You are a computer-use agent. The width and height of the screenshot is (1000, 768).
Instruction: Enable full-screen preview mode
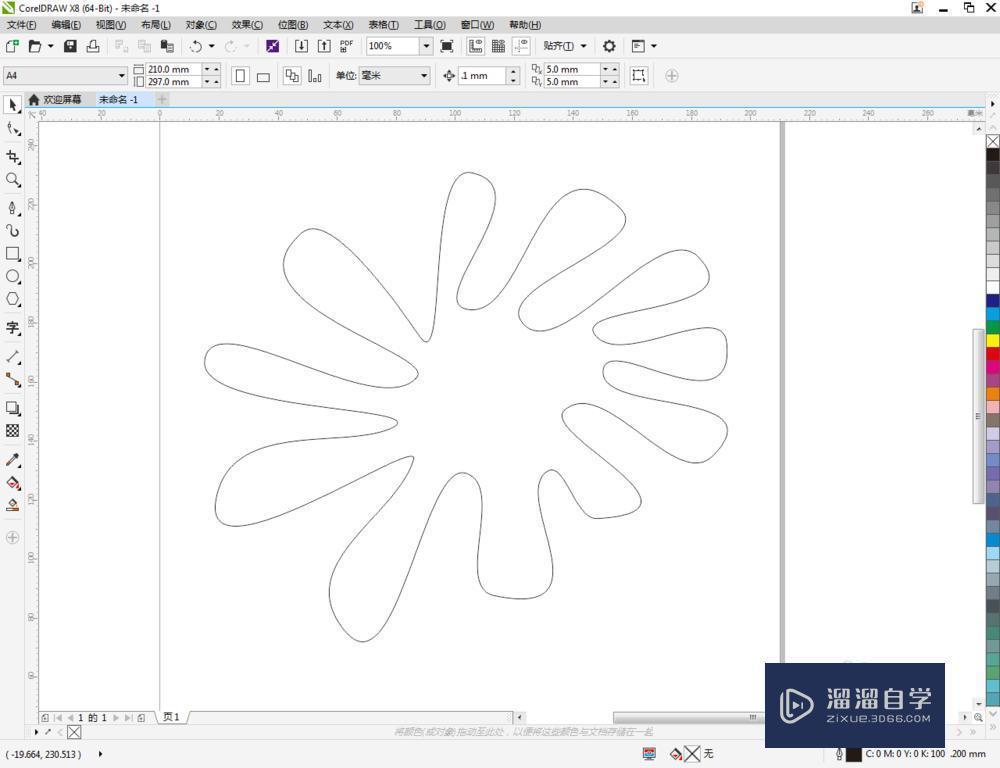point(446,46)
